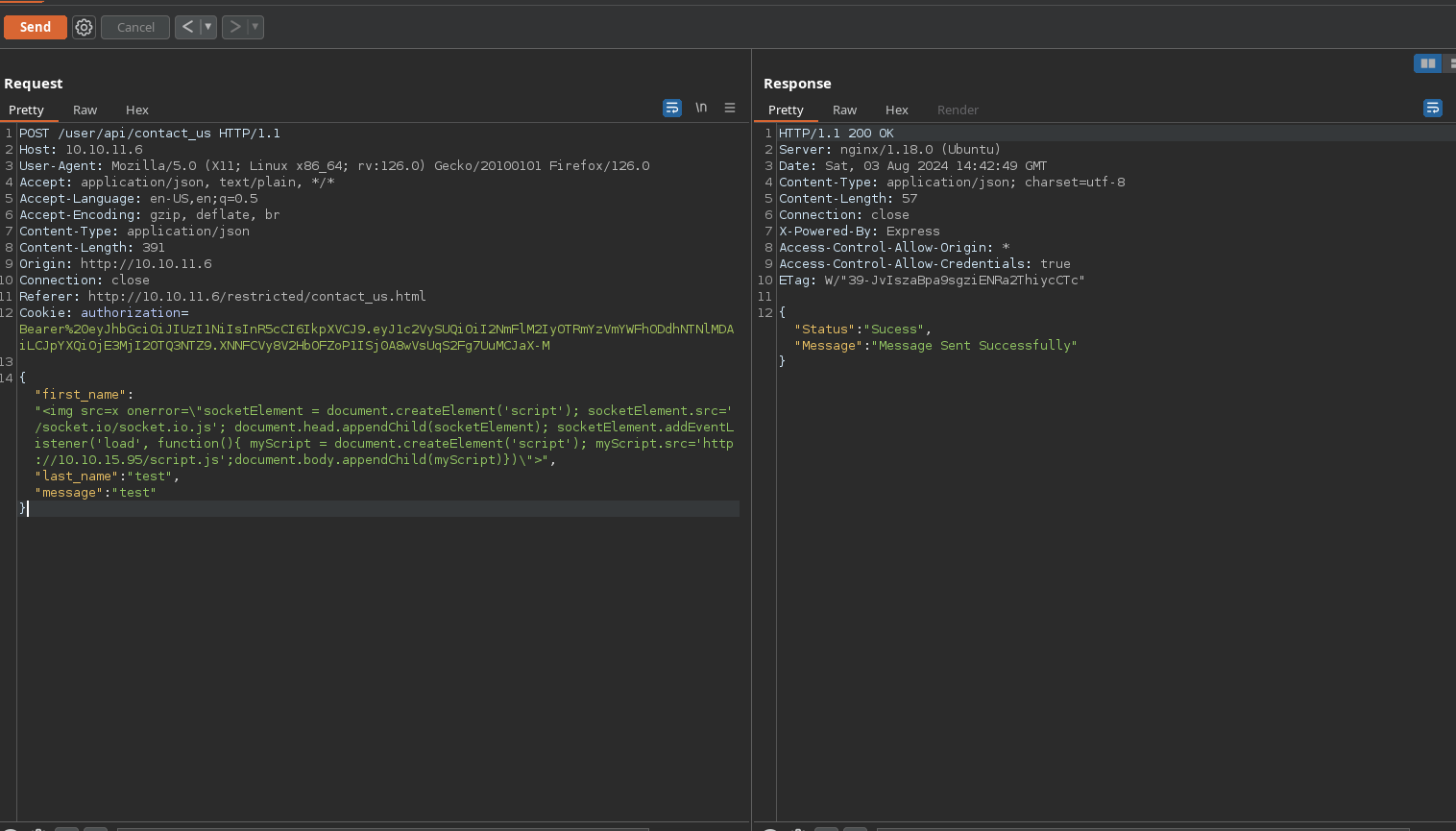Click the Accept-Encoding request header
This screenshot has width=1456, height=831.
tap(150, 214)
